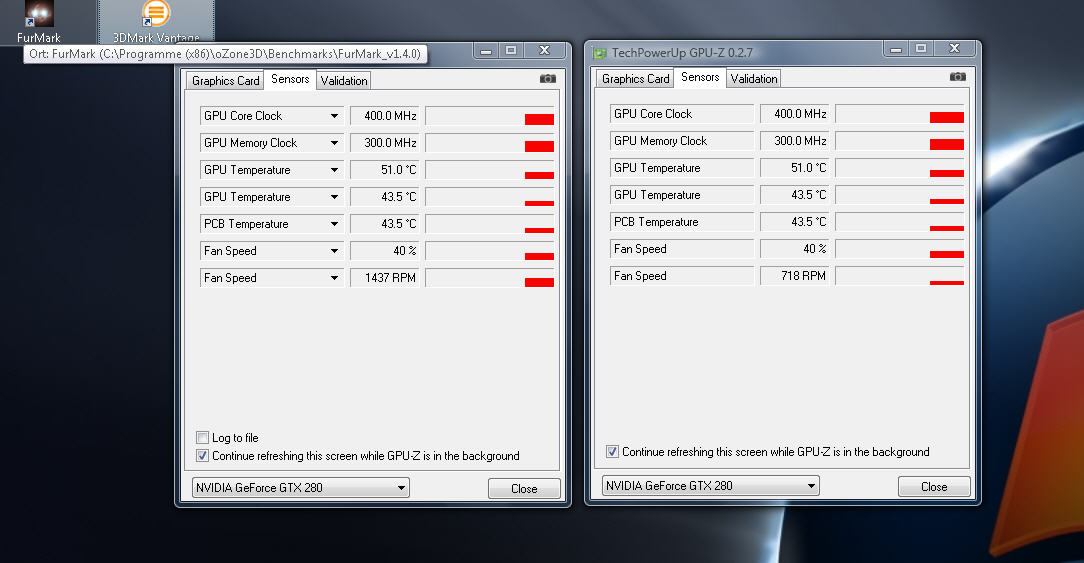The image size is (1084, 563).
Task: Click the GPU Core Clock label in right window
Action: [682, 113]
